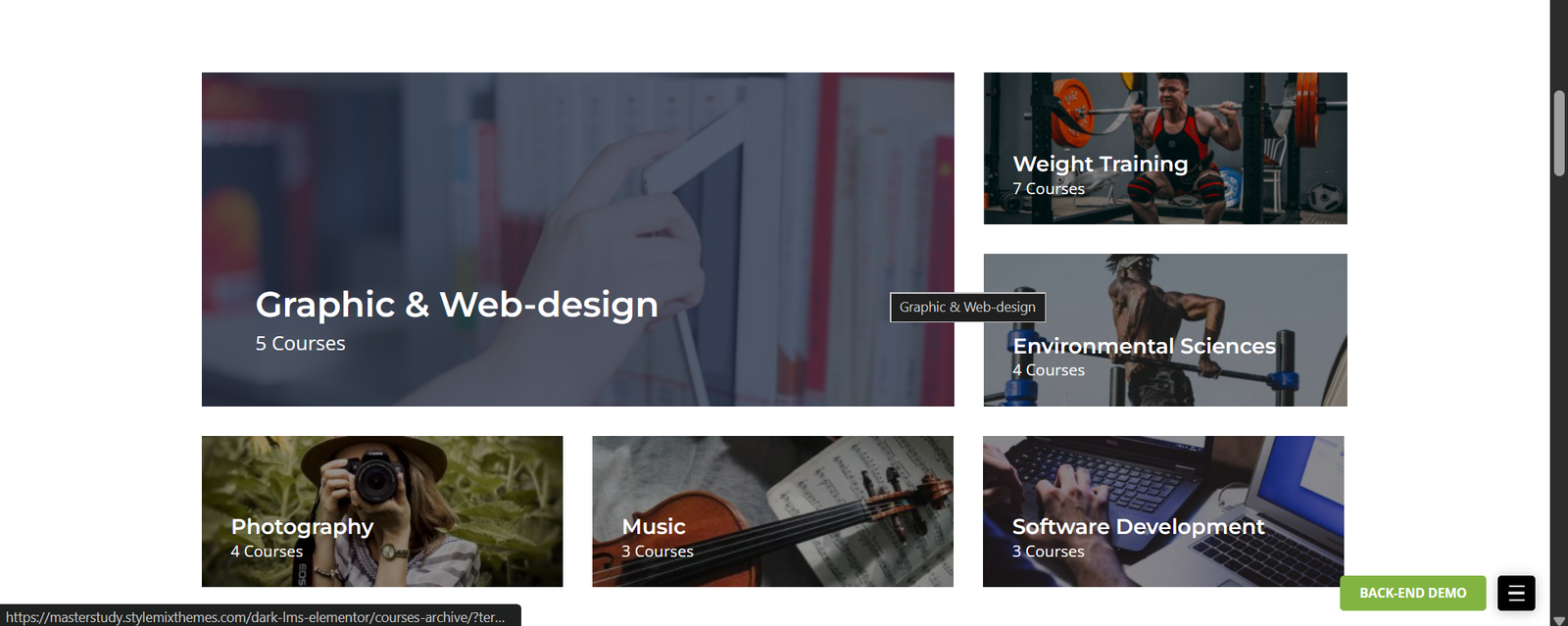The height and width of the screenshot is (626, 1568).
Task: Click the 4 Courses label under Photography
Action: point(267,552)
